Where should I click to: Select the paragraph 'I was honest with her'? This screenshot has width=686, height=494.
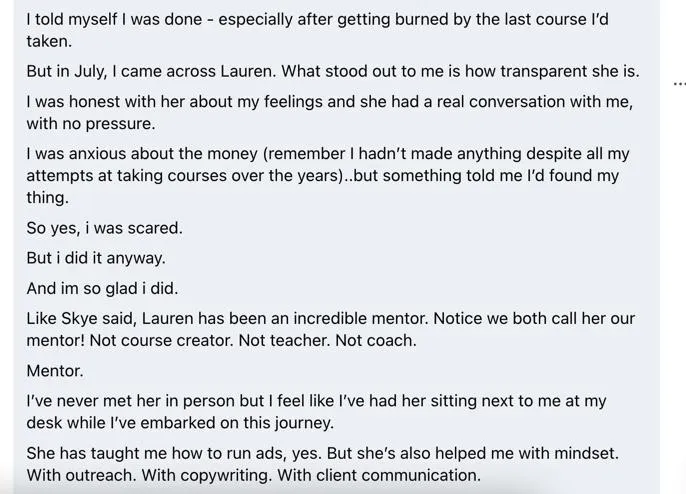click(x=329, y=112)
